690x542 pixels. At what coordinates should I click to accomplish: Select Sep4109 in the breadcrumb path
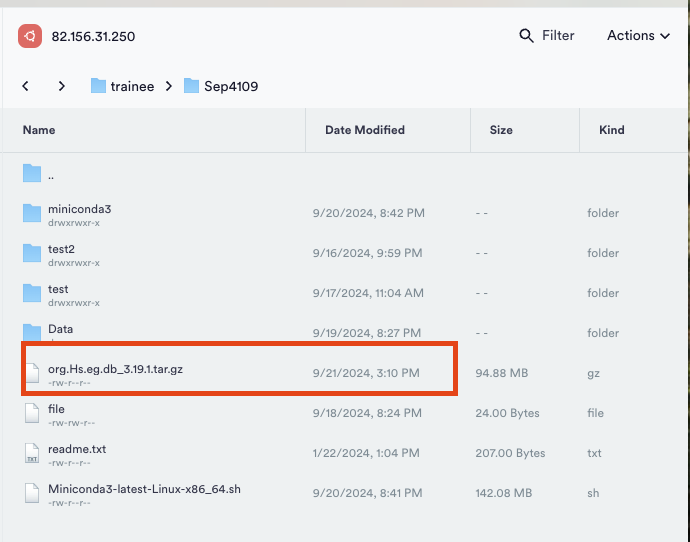coord(231,86)
